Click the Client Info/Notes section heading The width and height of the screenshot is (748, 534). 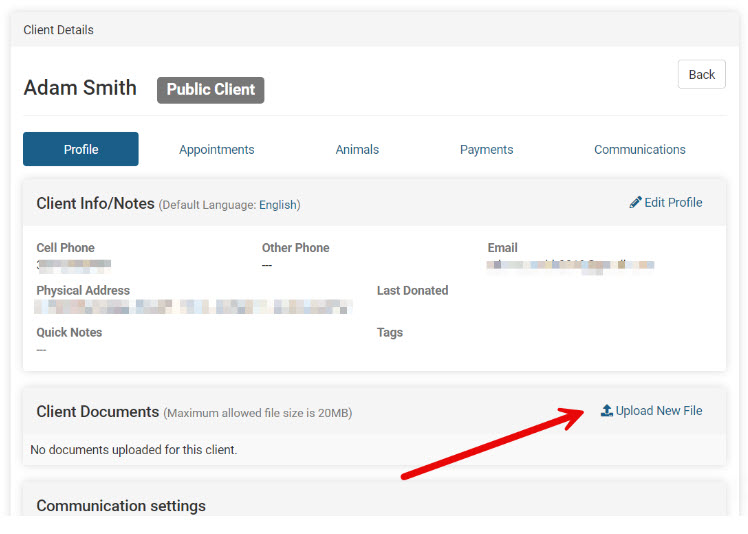tap(95, 203)
